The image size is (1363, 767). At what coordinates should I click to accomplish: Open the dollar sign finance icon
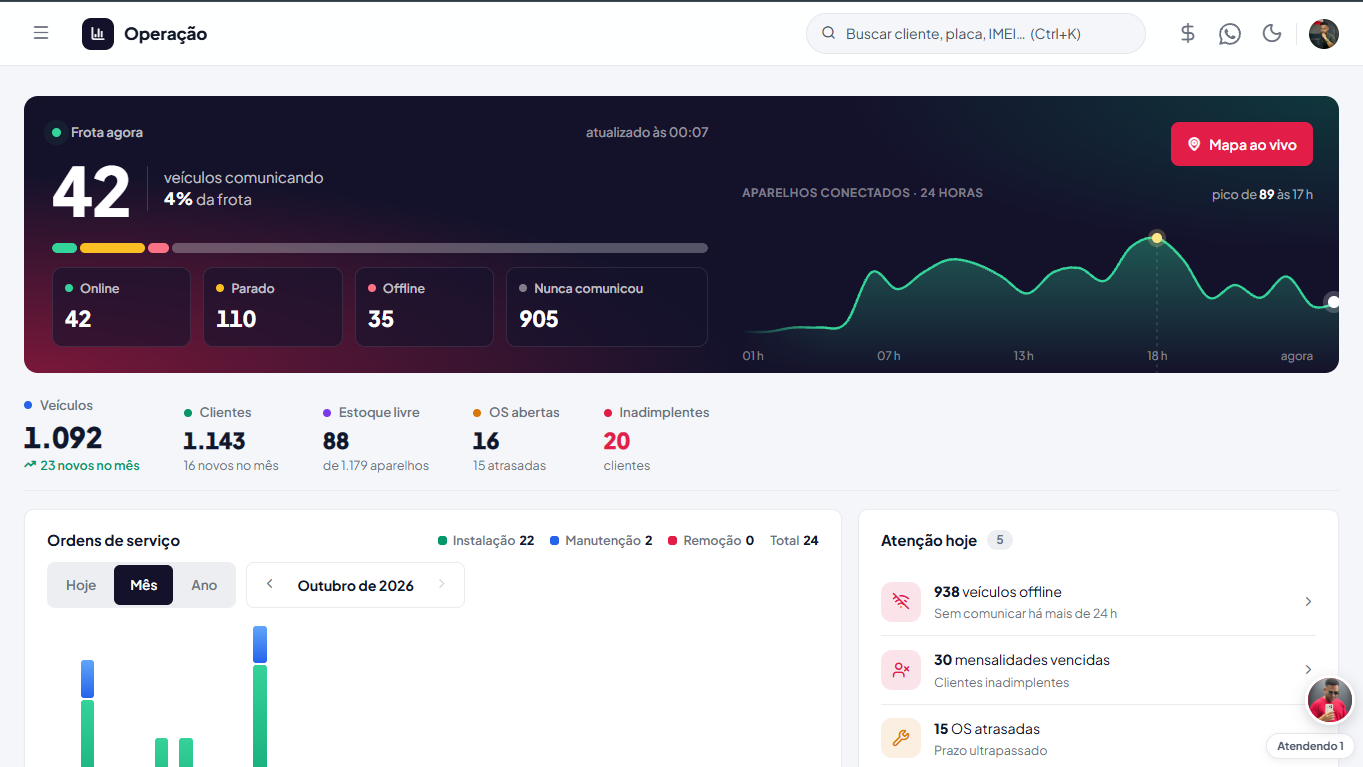pos(1188,33)
